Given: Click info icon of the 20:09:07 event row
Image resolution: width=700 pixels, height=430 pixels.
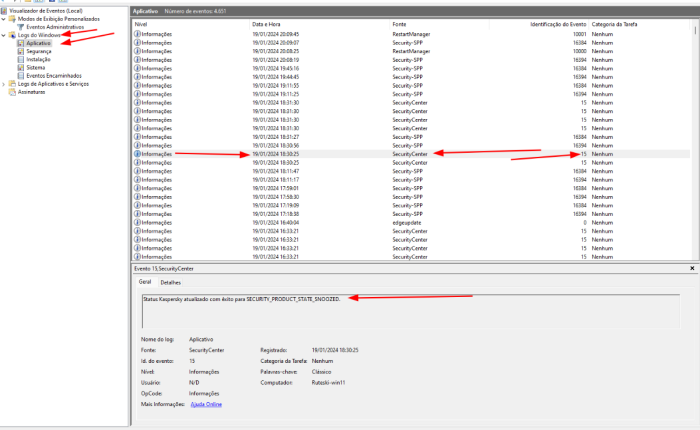Looking at the screenshot, I should click(138, 43).
